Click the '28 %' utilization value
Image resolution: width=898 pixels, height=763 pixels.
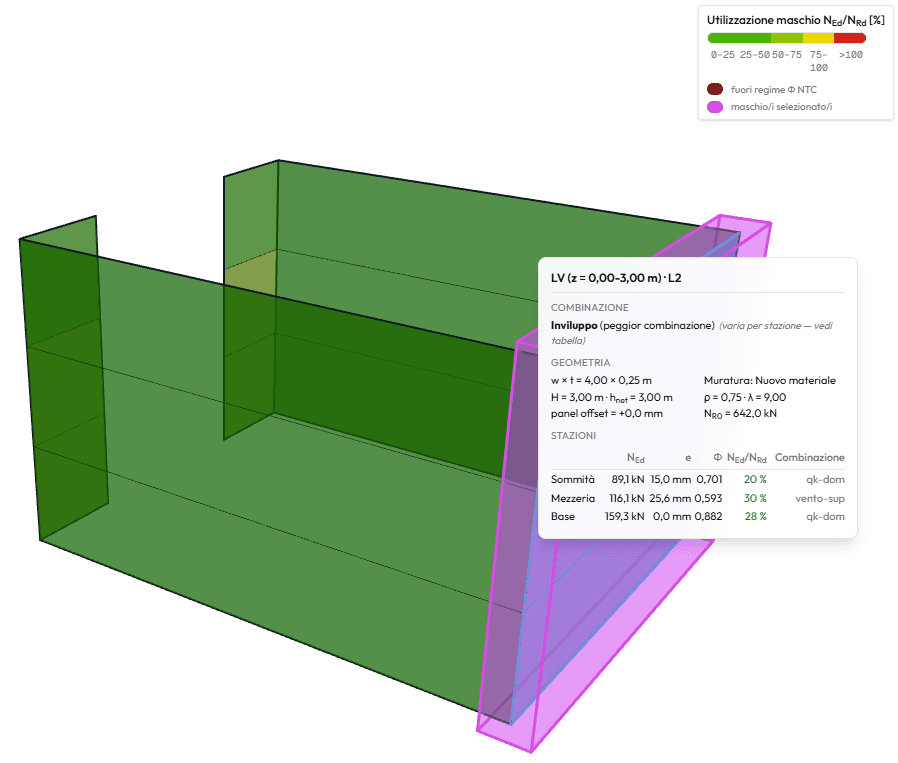(755, 517)
